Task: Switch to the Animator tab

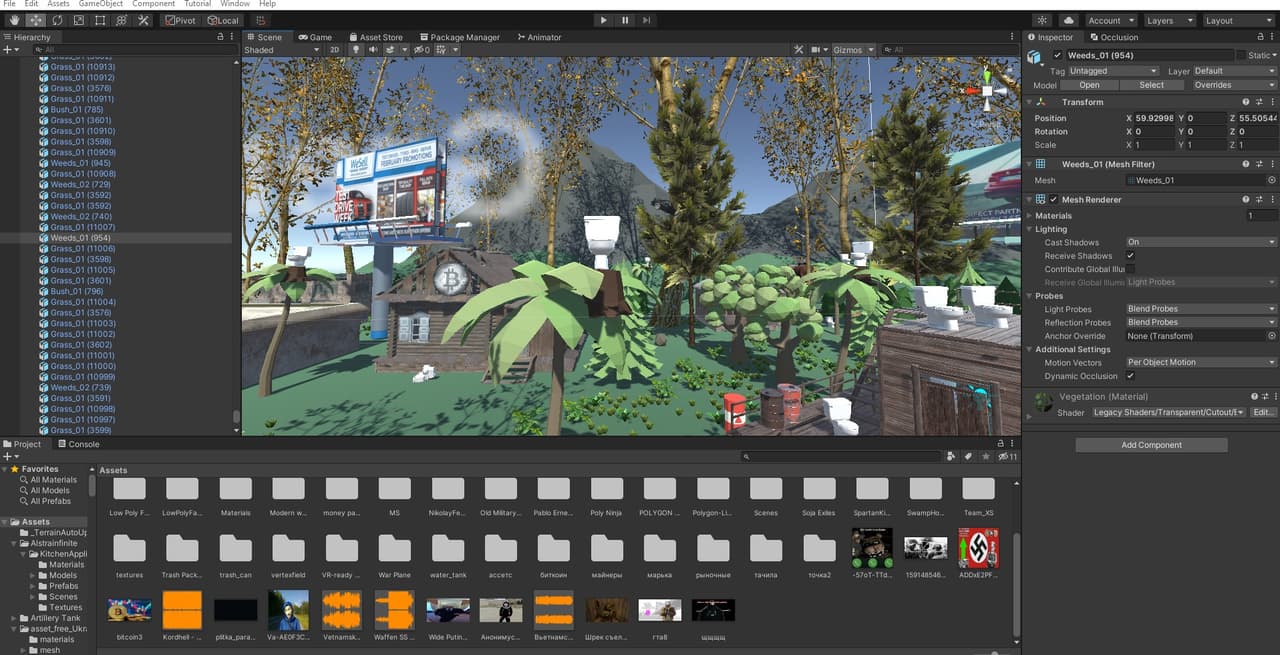Action: point(539,37)
